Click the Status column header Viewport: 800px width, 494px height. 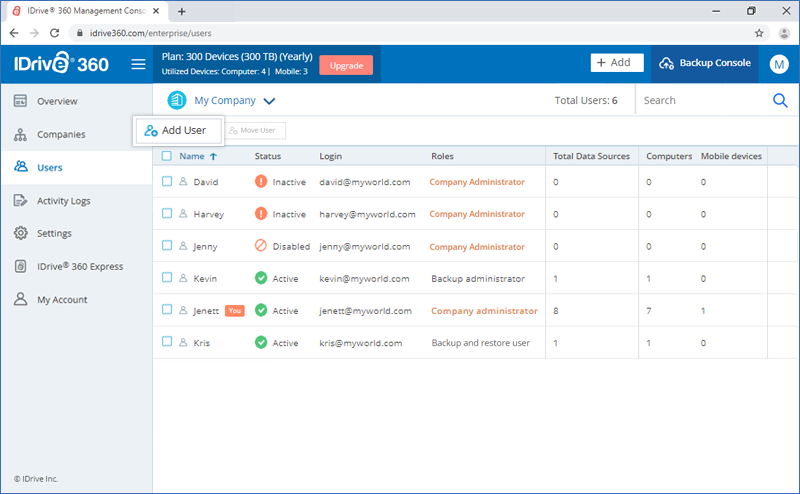click(268, 156)
